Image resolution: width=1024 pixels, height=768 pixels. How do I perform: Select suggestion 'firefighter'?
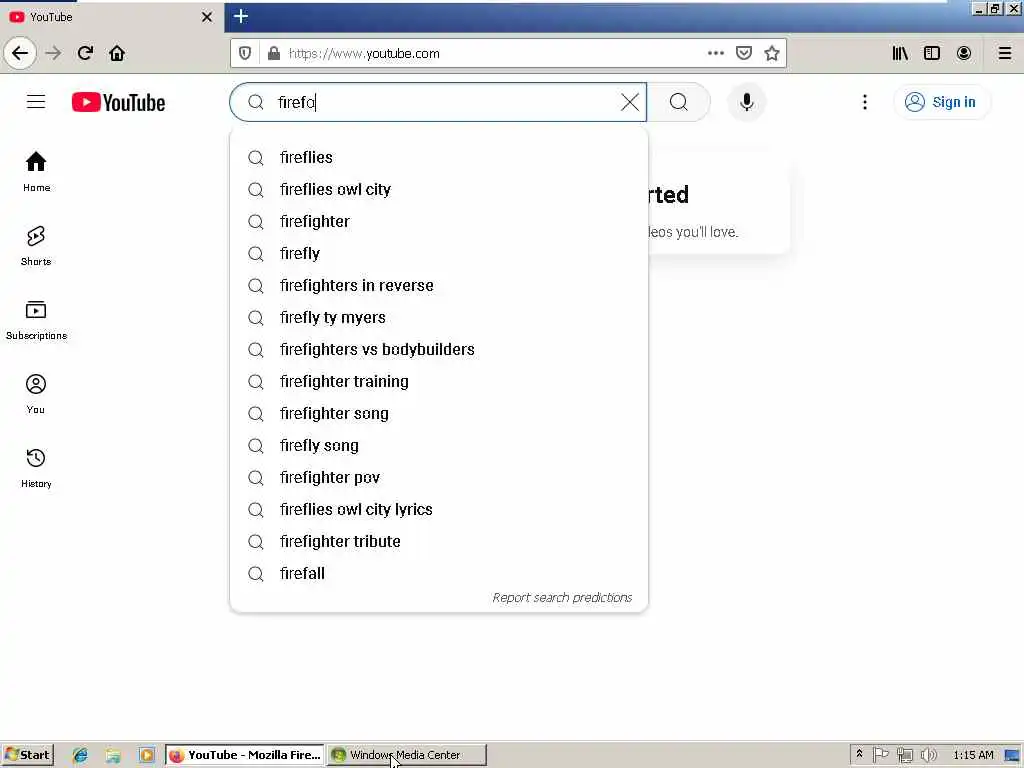(439, 221)
